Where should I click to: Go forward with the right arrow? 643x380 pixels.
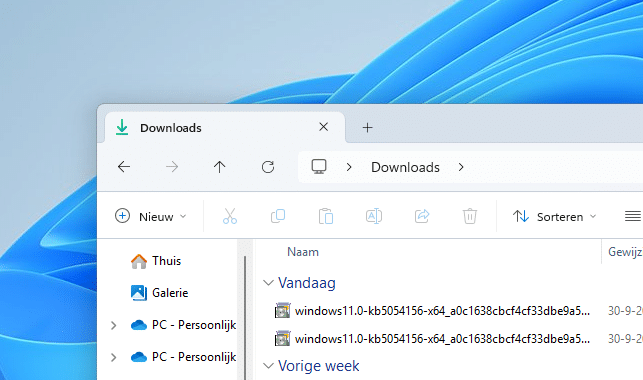[172, 167]
